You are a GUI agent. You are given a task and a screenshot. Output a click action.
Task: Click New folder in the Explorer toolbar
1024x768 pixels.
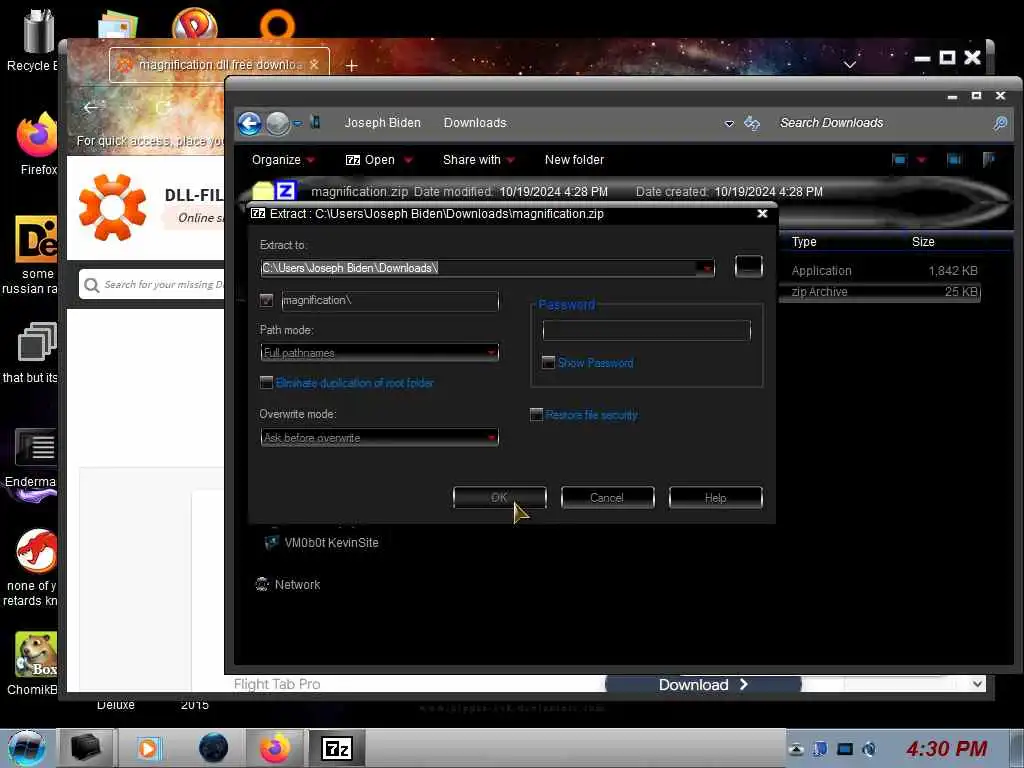[x=574, y=160]
